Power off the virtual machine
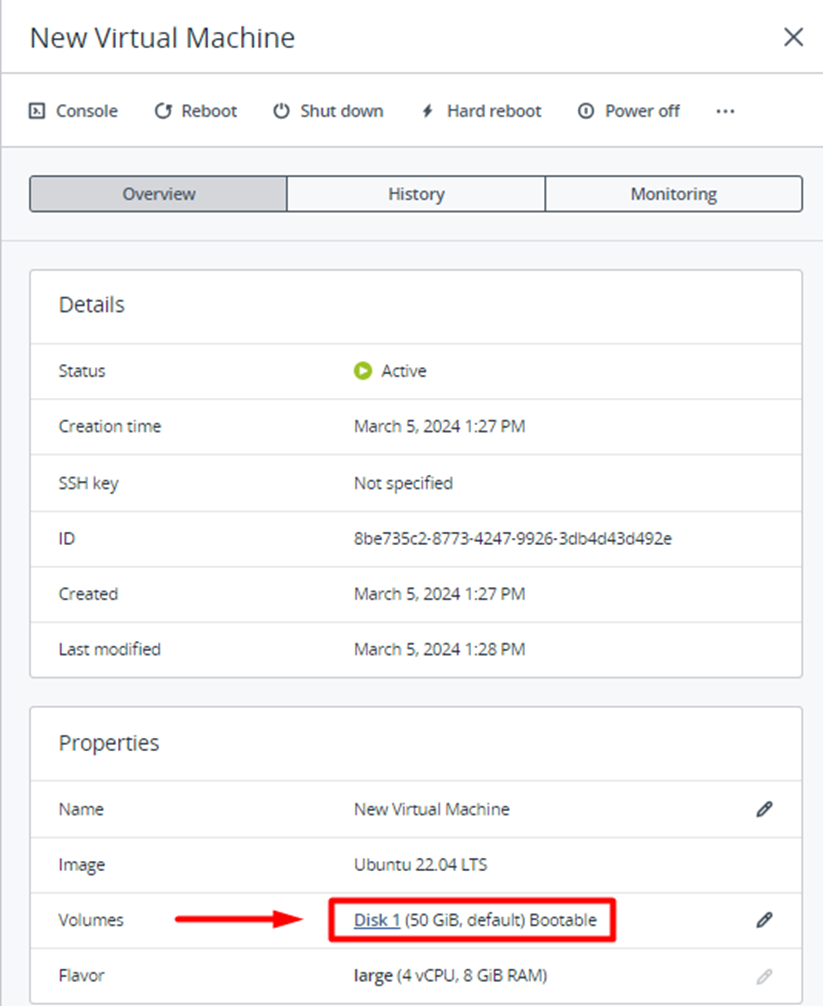The image size is (823, 1006). [629, 111]
